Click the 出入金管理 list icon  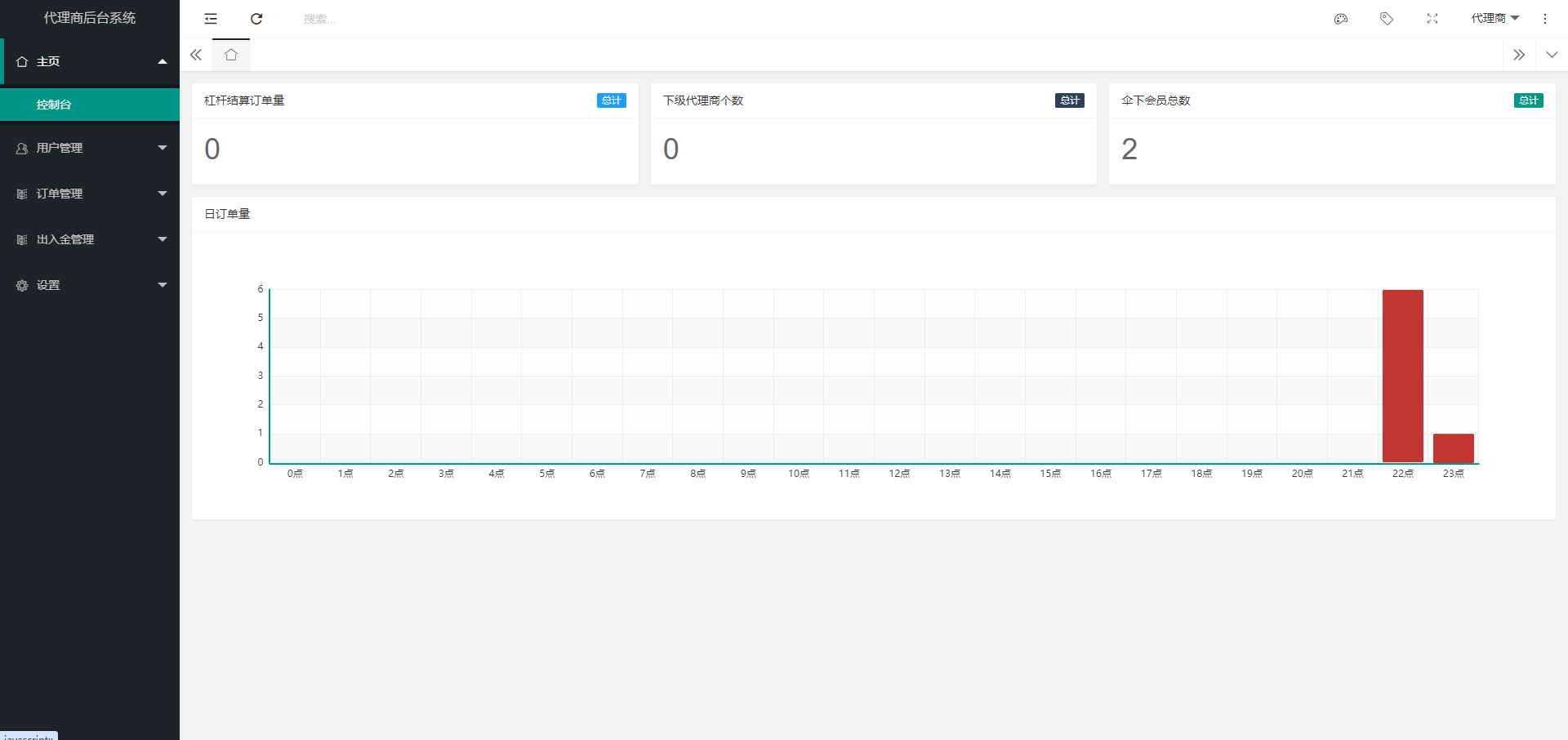(x=22, y=239)
